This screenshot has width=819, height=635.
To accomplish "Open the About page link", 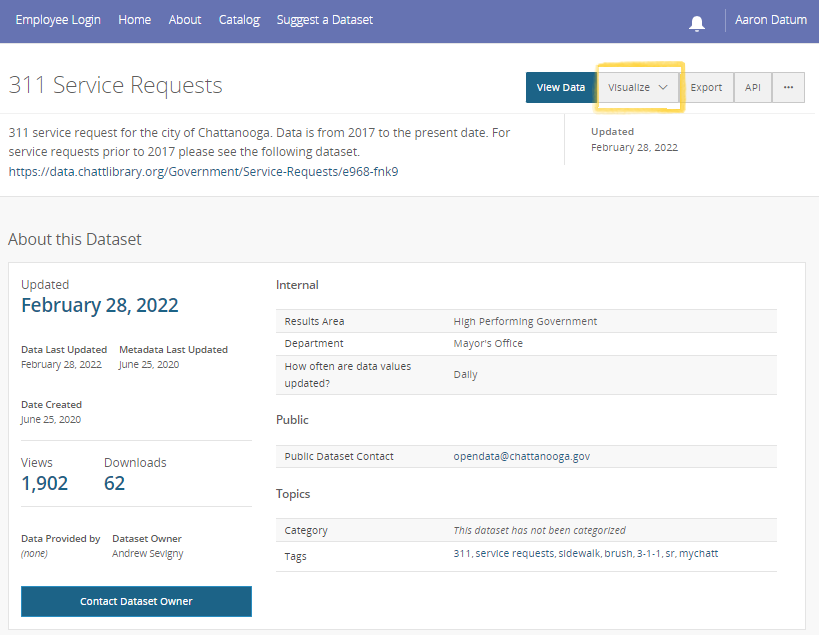I will tap(185, 20).
